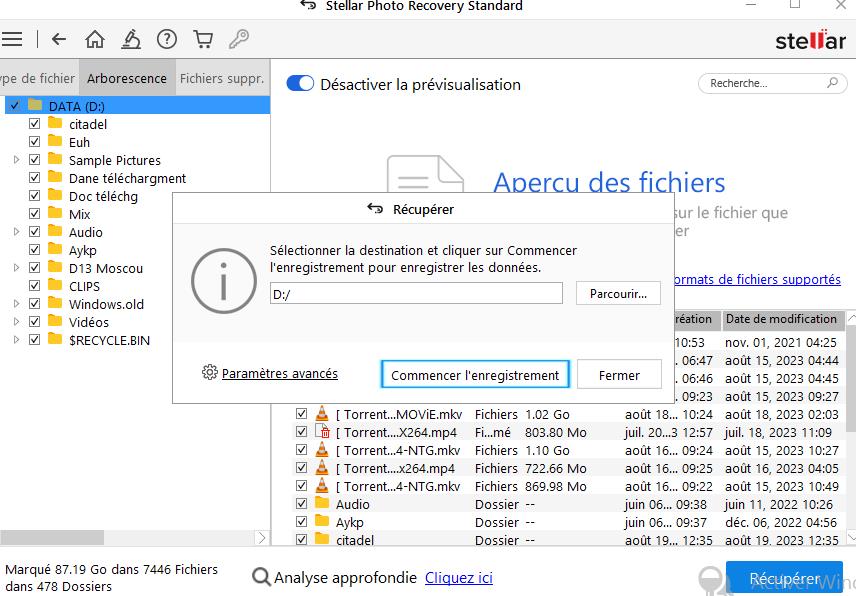The height and width of the screenshot is (596, 856).
Task: Click the Commencer l'enregistrement button
Action: tap(475, 375)
